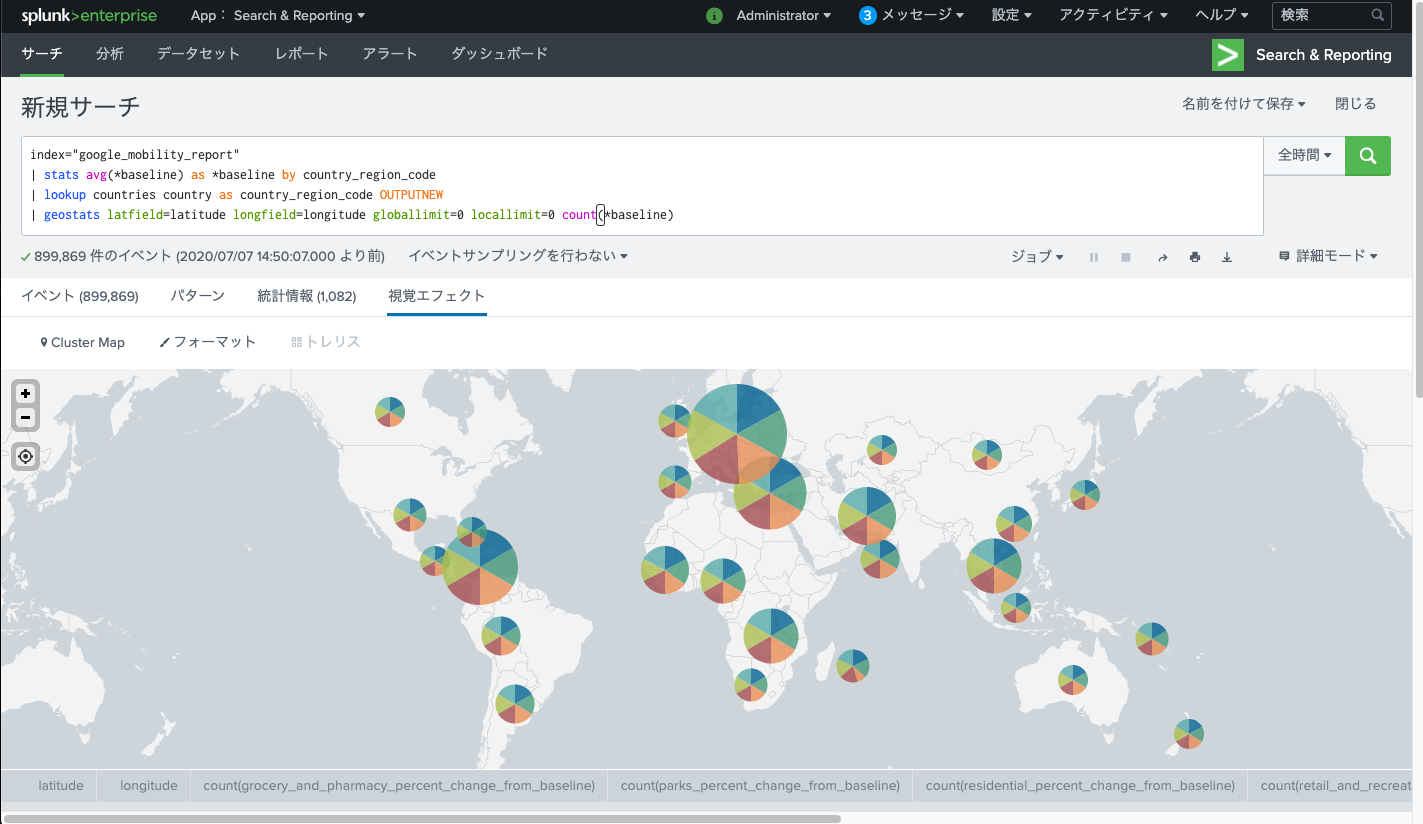Go to the ダッシュボード navigation tab
Screen dimensions: 1423x824
pos(499,54)
